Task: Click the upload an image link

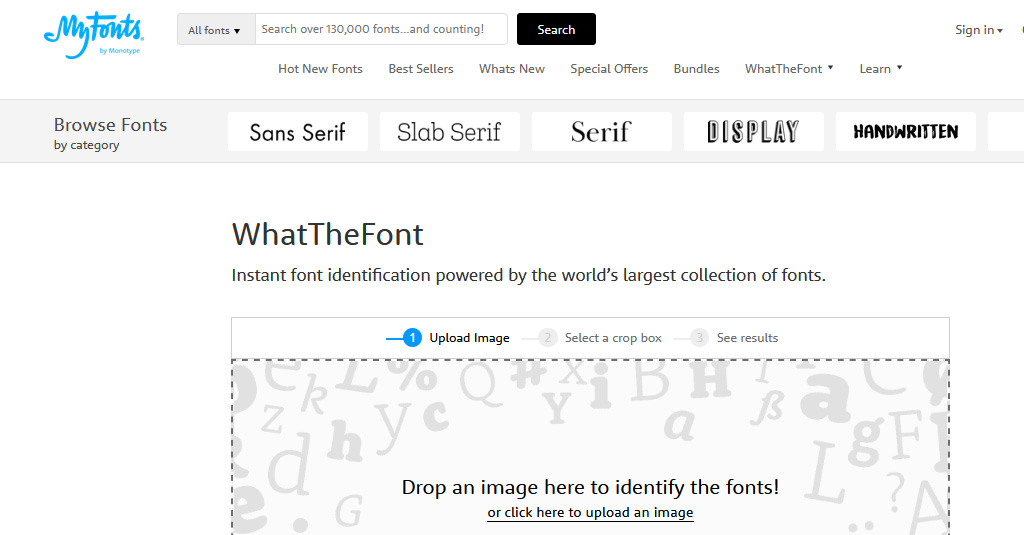Action: point(590,512)
